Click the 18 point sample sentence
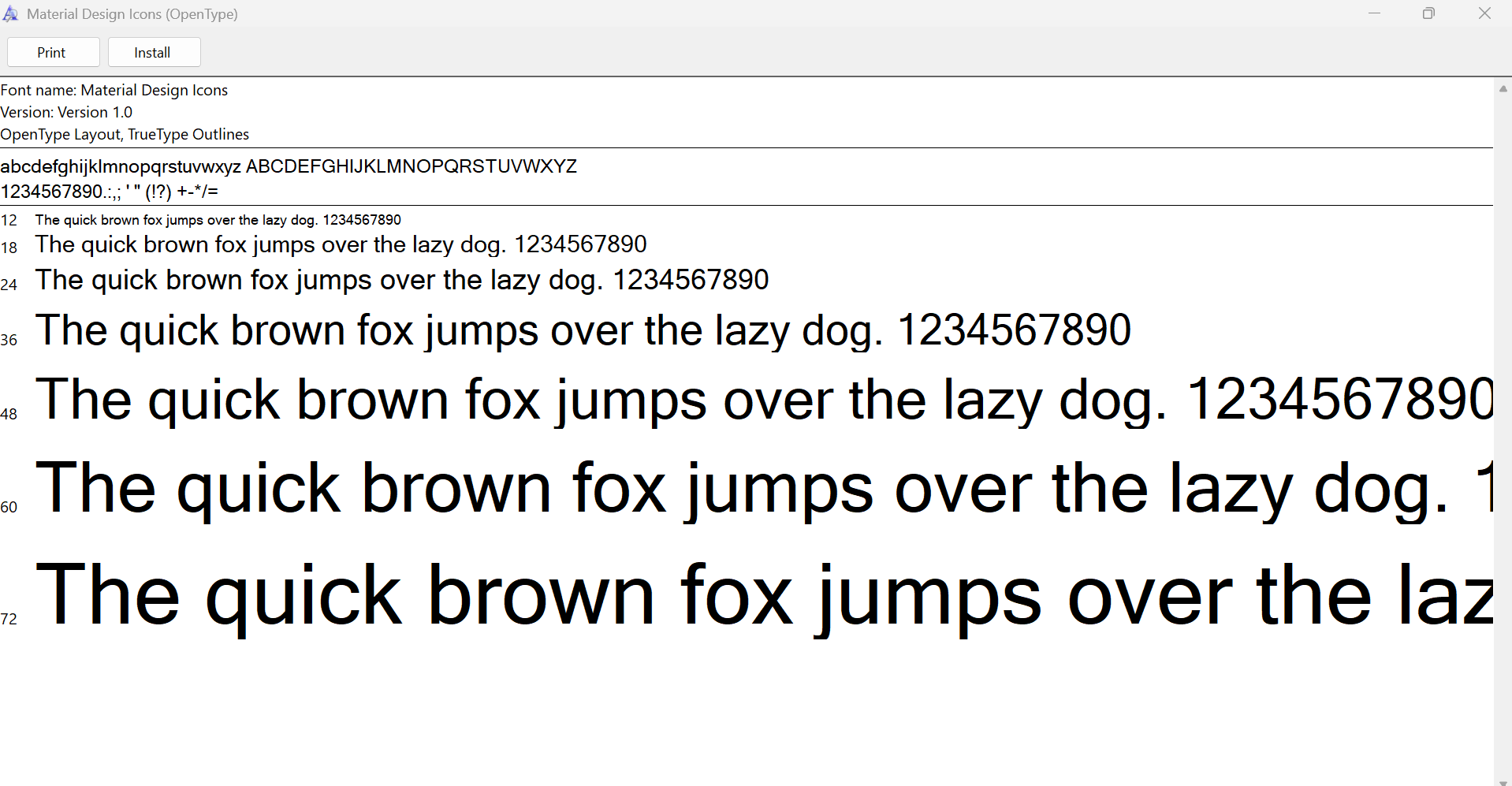Screen dimensions: 1512x786 pyautogui.click(x=341, y=245)
